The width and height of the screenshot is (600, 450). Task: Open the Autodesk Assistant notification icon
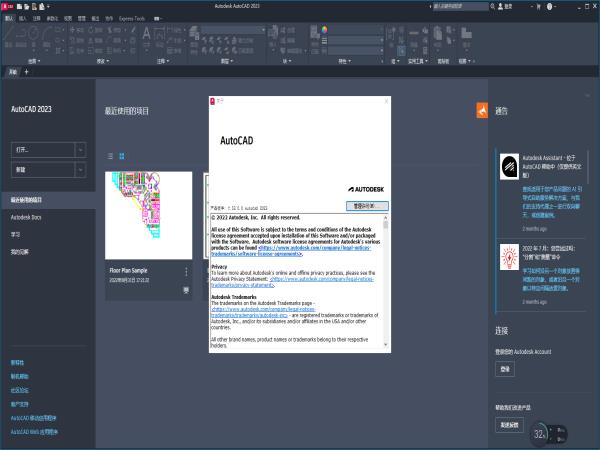pos(509,166)
